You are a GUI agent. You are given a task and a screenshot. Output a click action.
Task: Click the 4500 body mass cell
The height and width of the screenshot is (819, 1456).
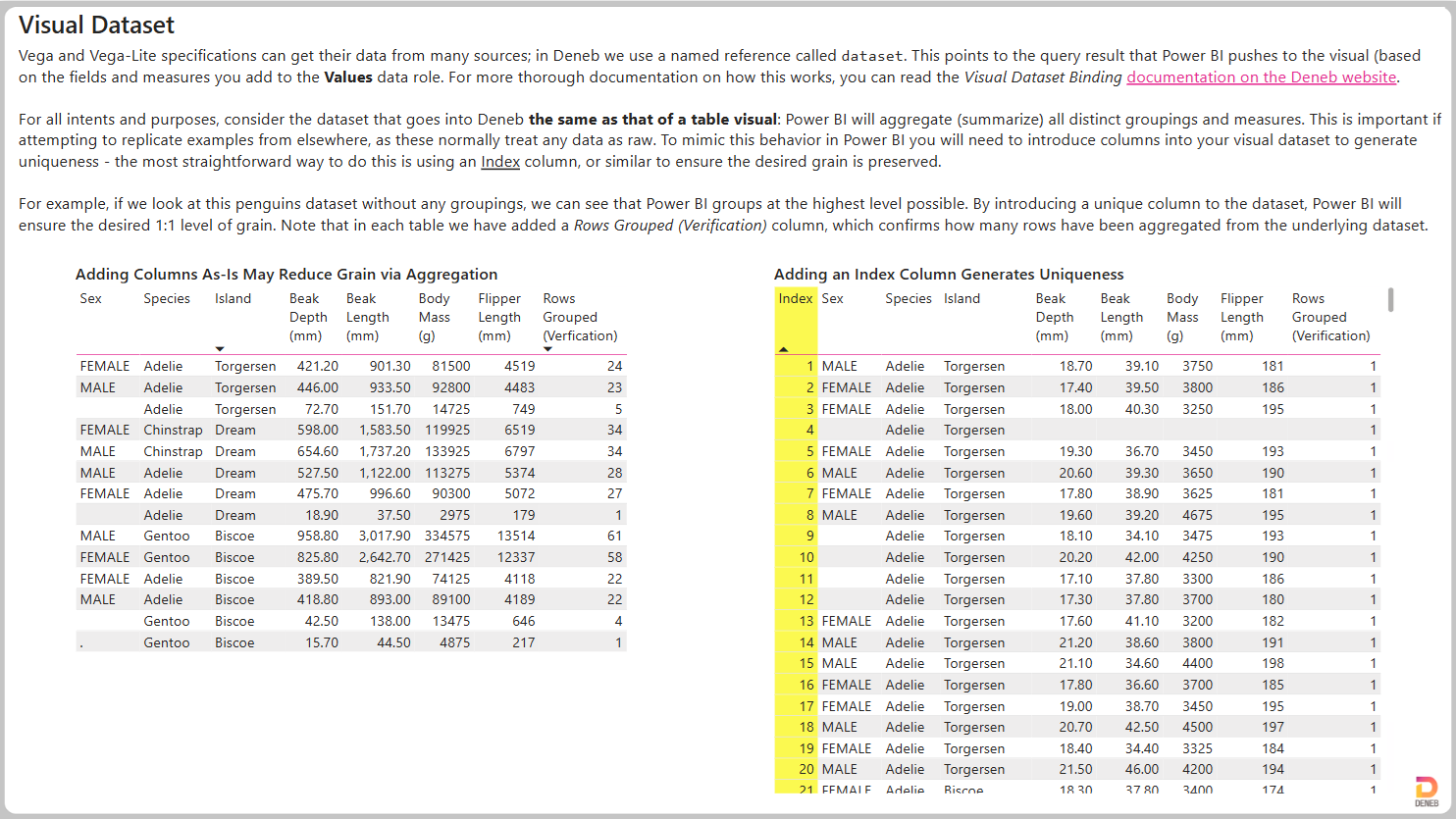[x=1197, y=728]
